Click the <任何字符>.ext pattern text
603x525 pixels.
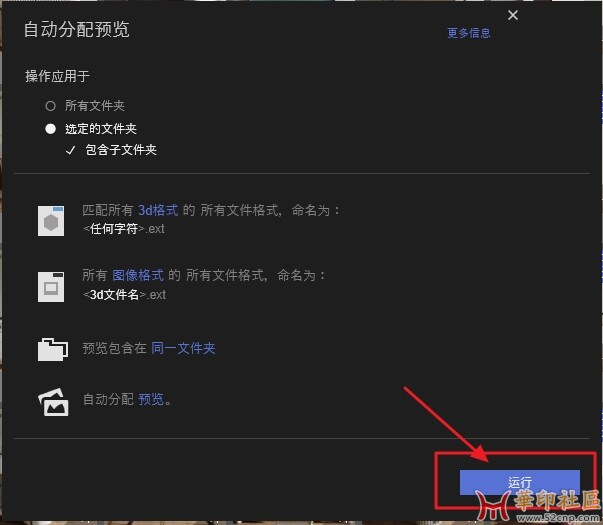(x=124, y=229)
